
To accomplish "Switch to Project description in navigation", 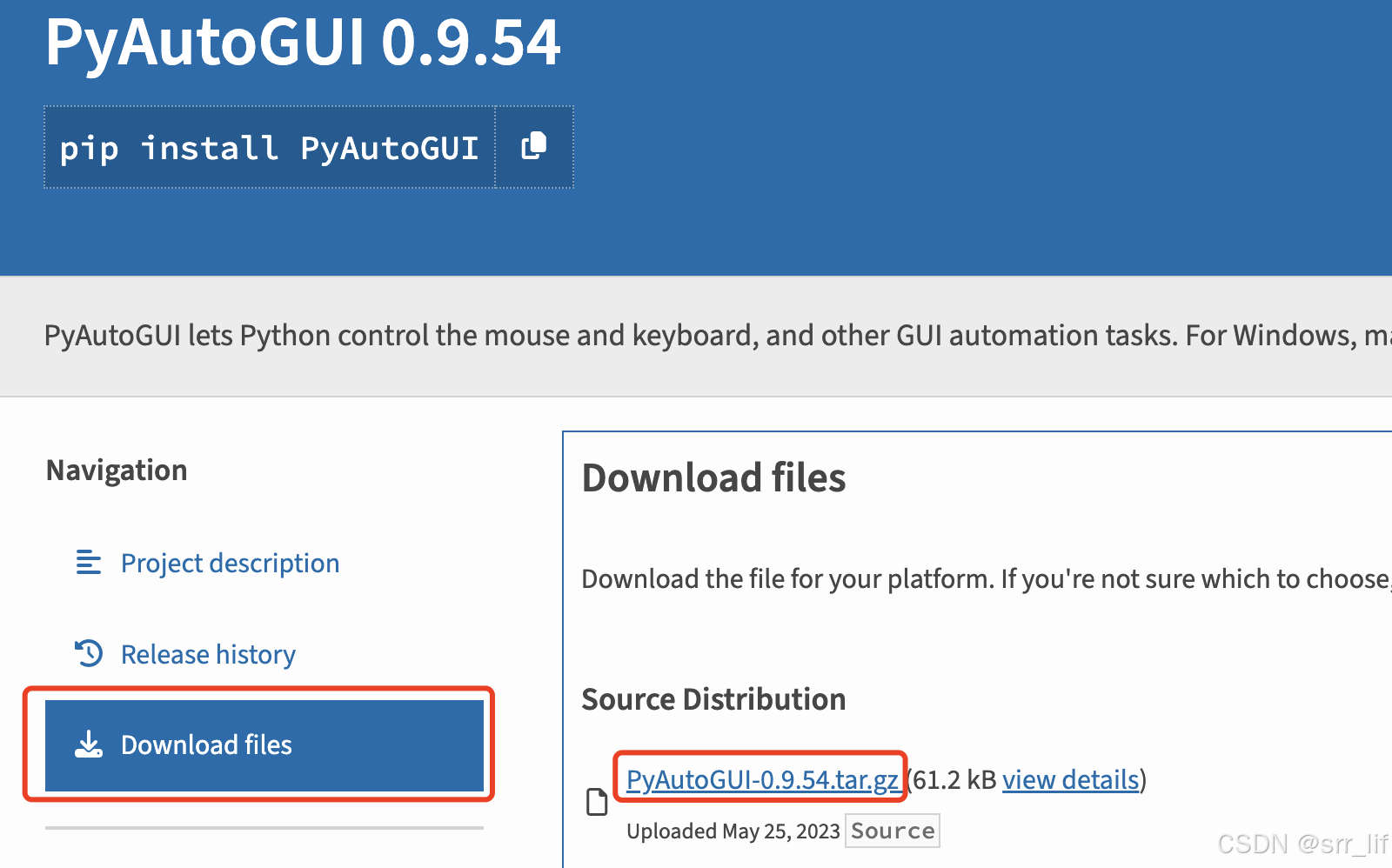I will click(x=230, y=563).
